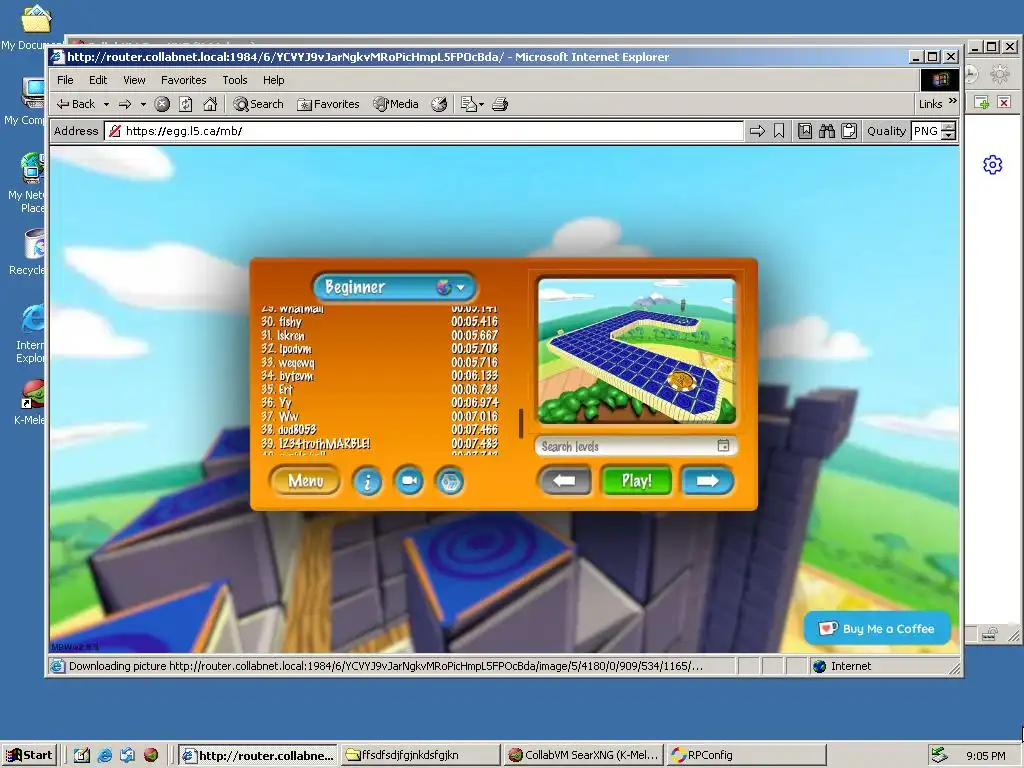Click the calendar icon in Search levels box

(x=724, y=445)
